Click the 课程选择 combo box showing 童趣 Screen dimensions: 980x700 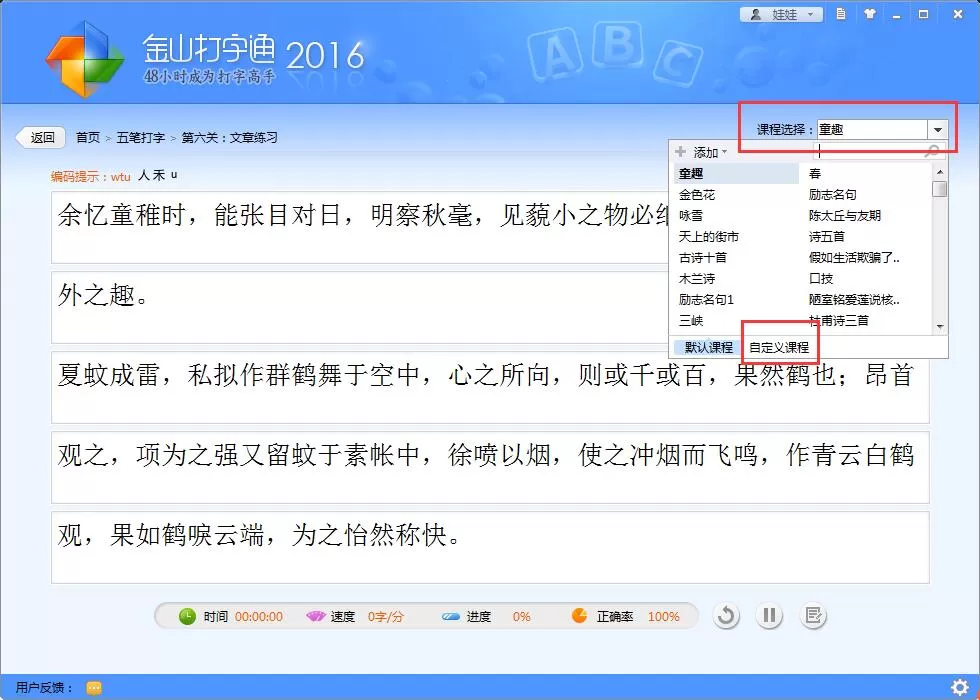tap(882, 130)
